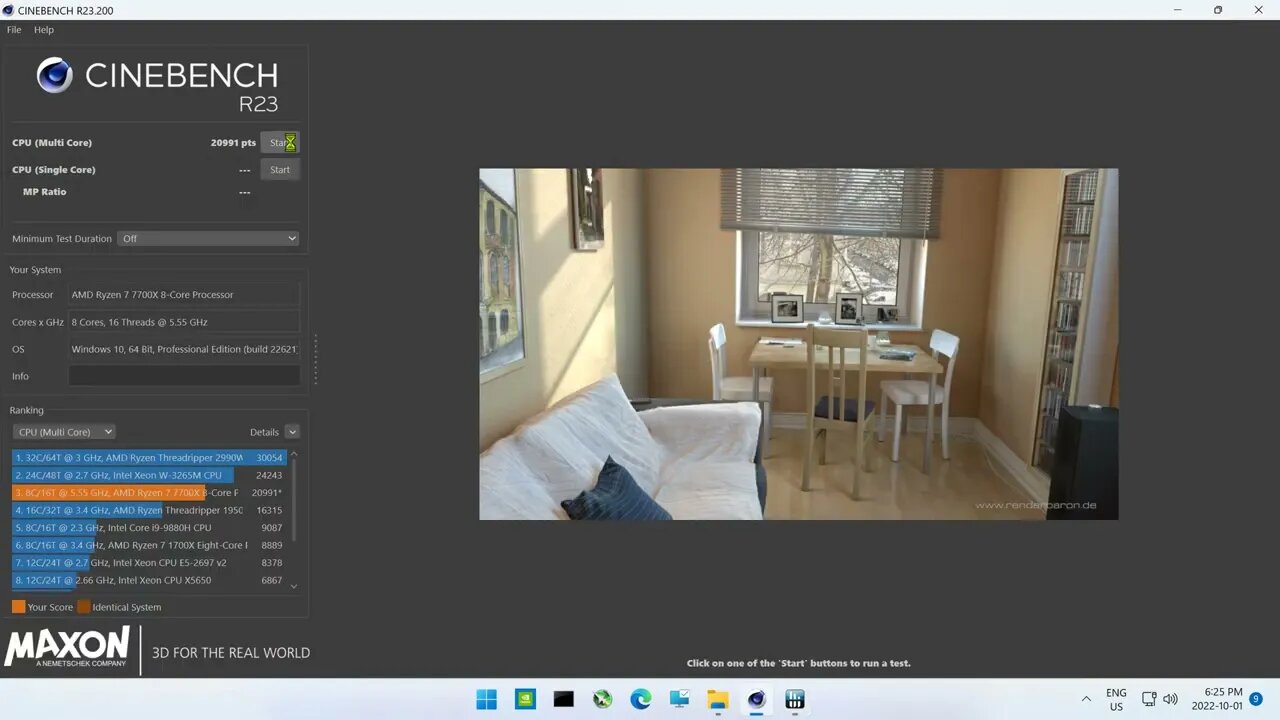The height and width of the screenshot is (720, 1280).
Task: Click the ranking list scroll up arrow
Action: point(294,455)
